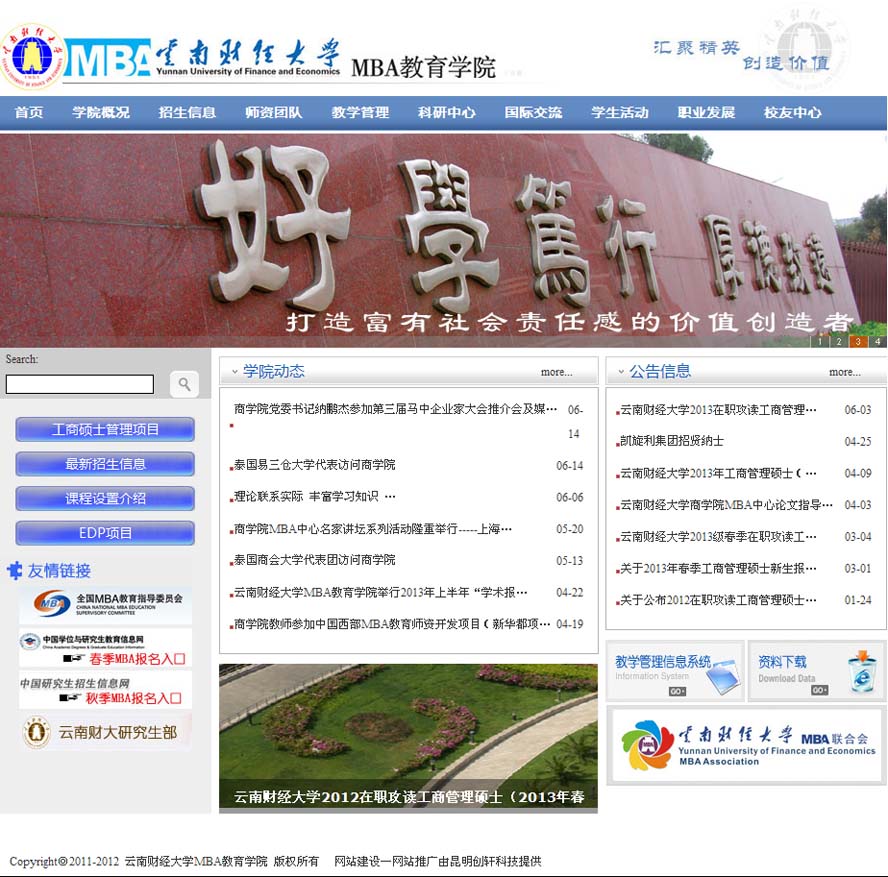This screenshot has height=877, width=888.
Task: Click more... in 学院动态 panel
Action: (557, 372)
